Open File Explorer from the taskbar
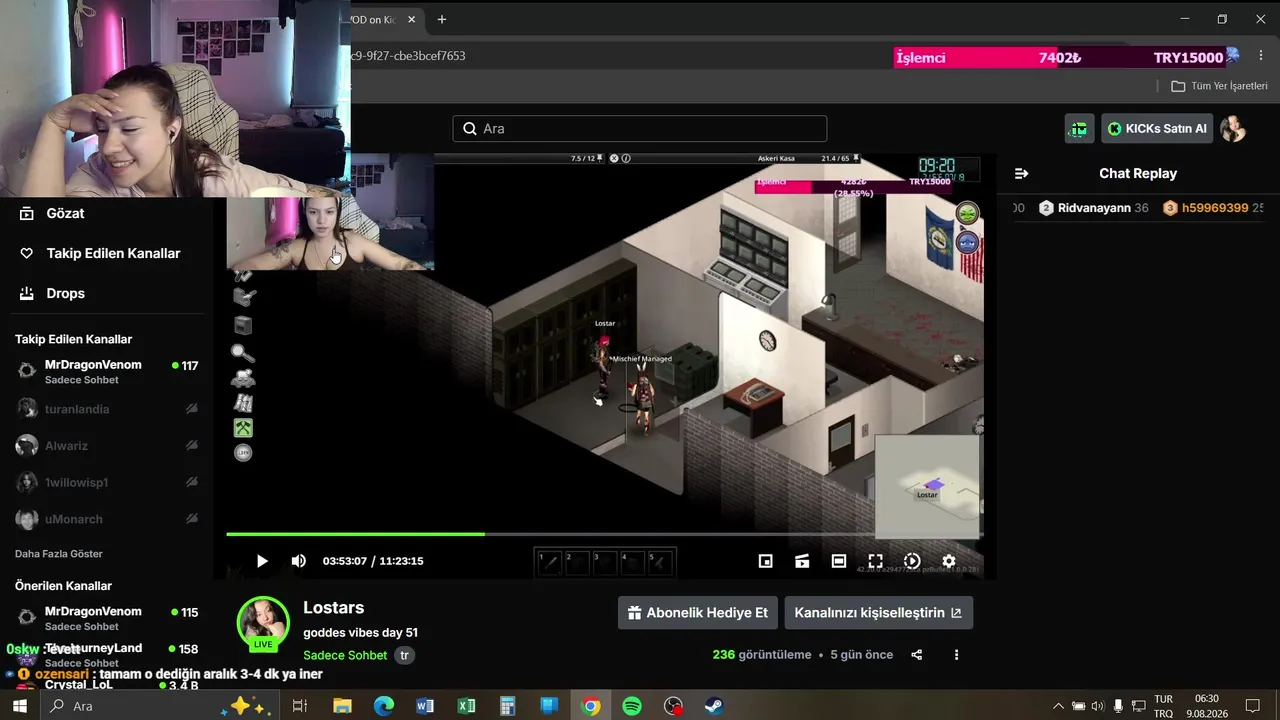This screenshot has height=720, width=1280. (x=342, y=706)
